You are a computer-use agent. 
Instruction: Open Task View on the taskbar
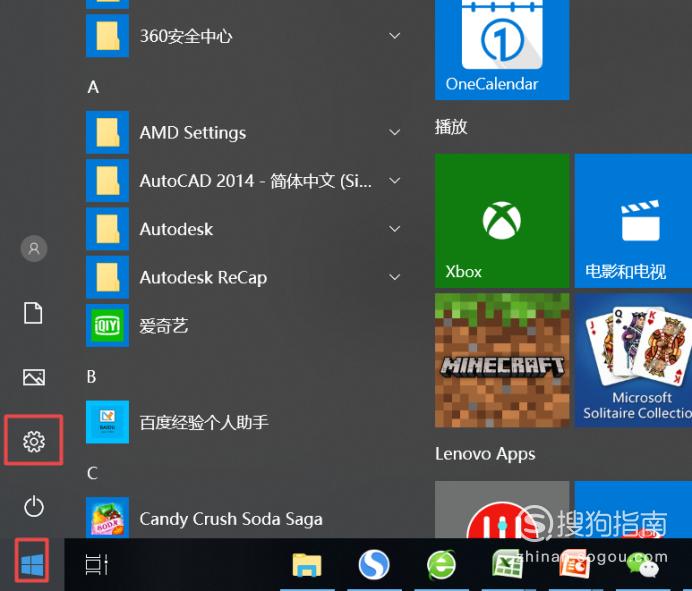pyautogui.click(x=97, y=565)
